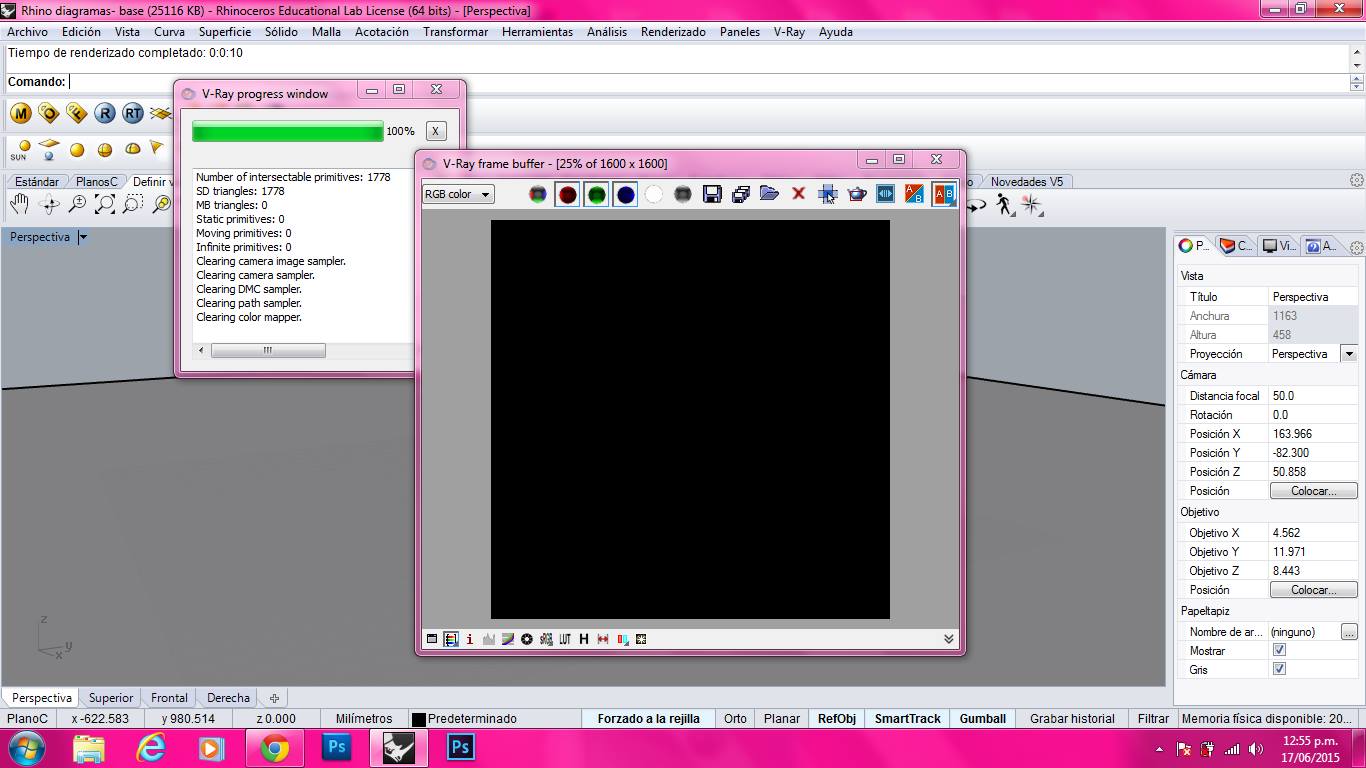Open the LUT color correction icon
The width and height of the screenshot is (1366, 768).
565,639
